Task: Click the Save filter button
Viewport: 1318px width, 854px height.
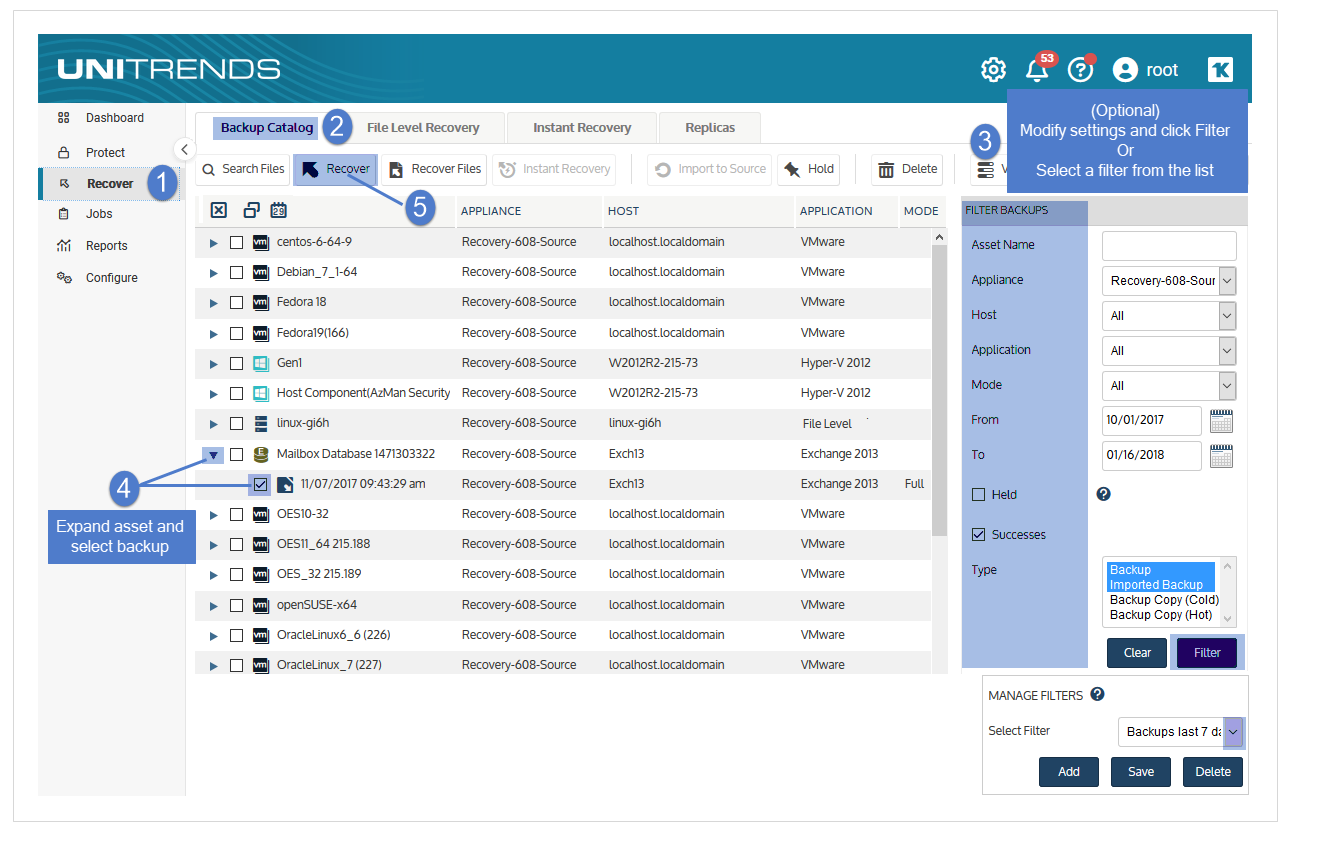Action: 1141,772
